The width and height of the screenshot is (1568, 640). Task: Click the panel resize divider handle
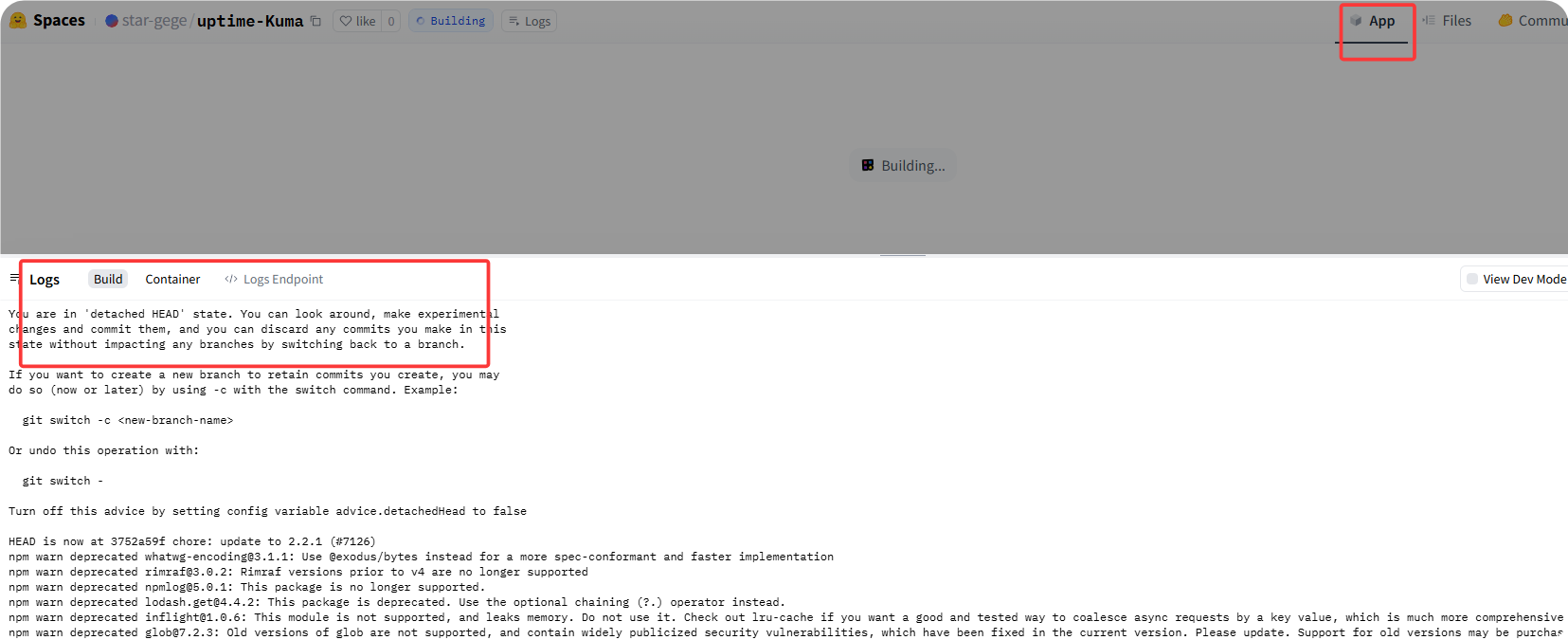click(902, 255)
